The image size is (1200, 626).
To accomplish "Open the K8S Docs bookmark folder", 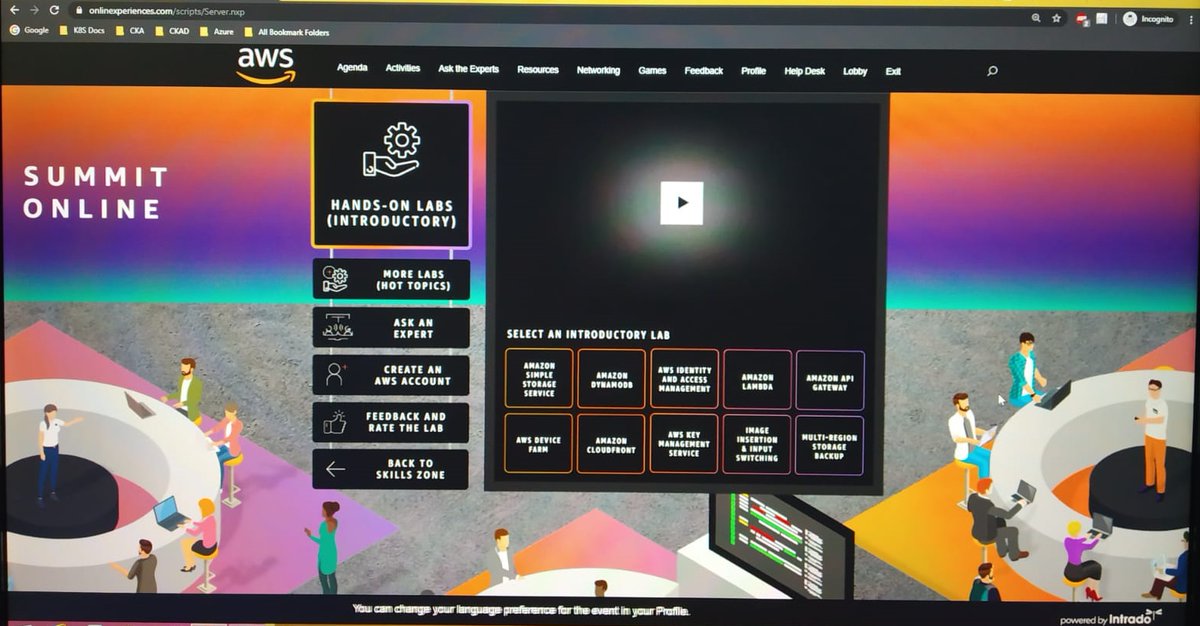I will tap(82, 31).
